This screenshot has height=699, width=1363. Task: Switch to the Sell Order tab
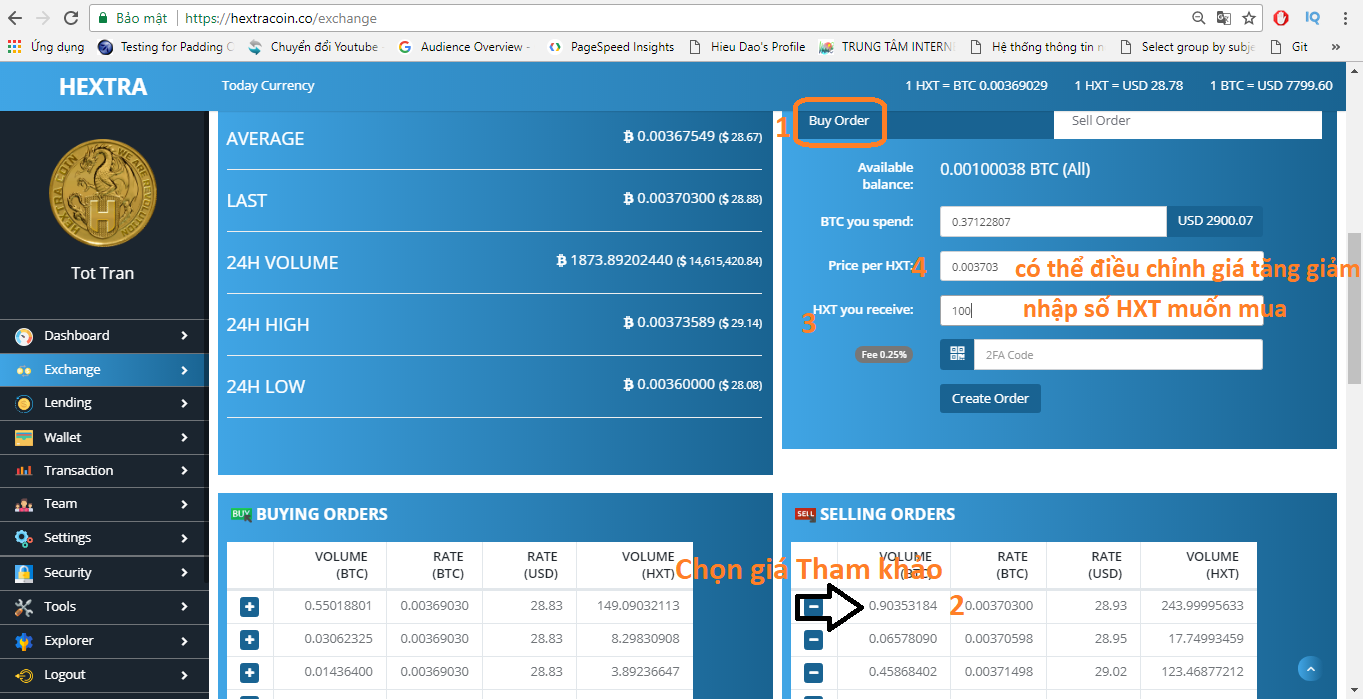tap(1187, 121)
